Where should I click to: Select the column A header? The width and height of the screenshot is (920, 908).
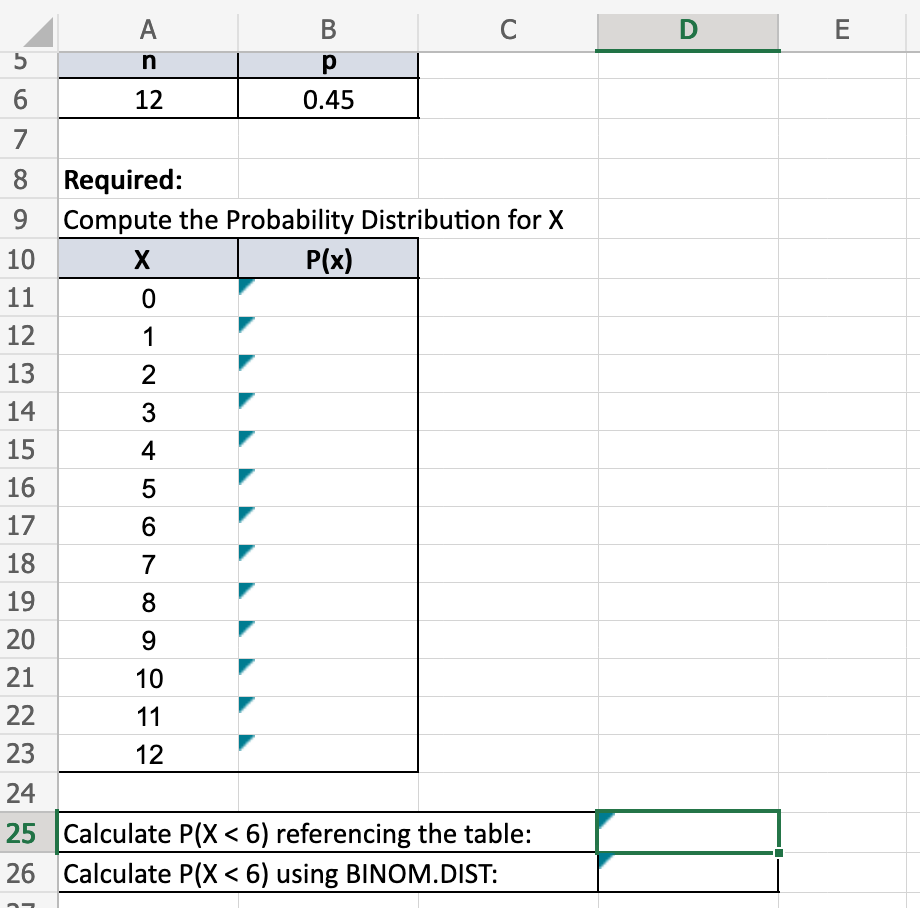(148, 30)
